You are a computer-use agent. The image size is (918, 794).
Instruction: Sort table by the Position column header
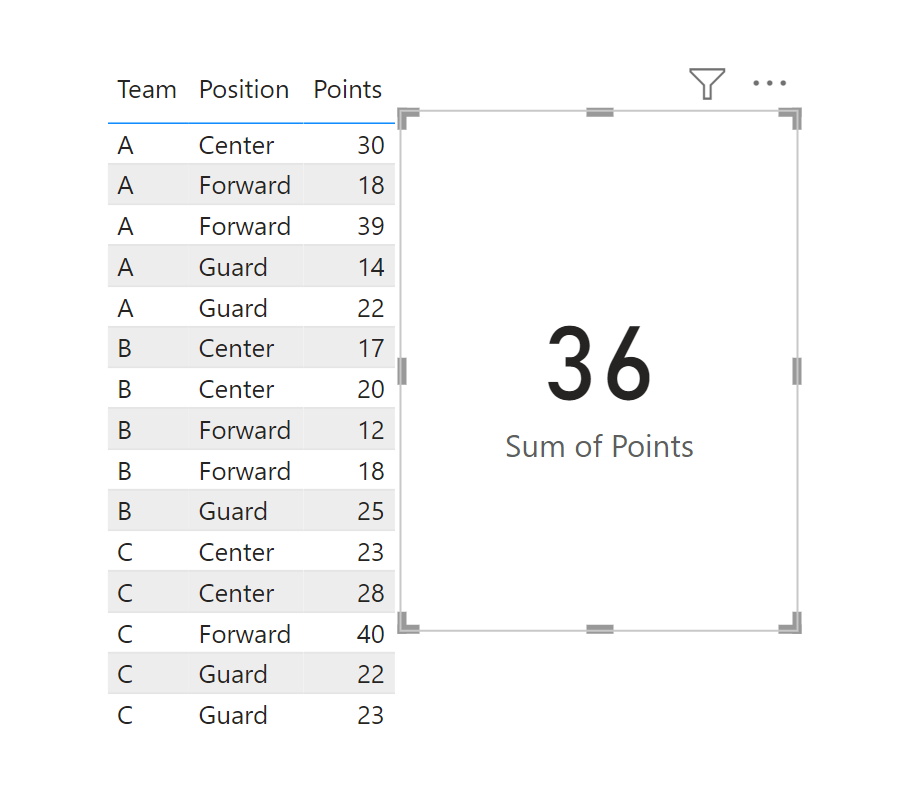pos(244,90)
